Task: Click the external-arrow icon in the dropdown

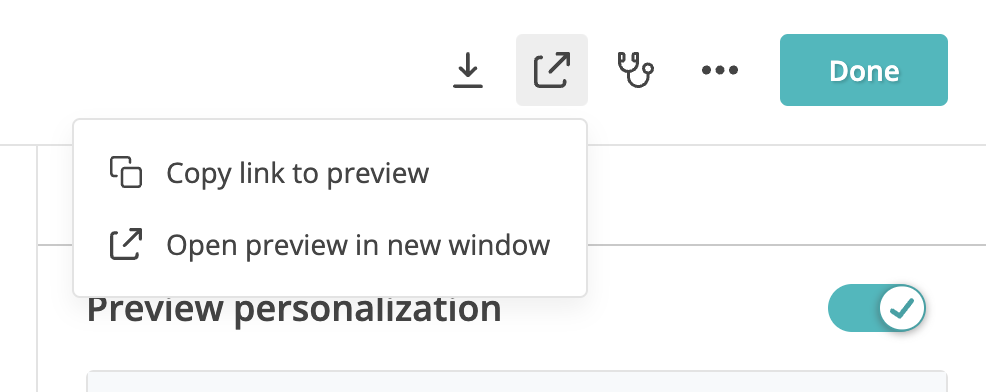Action: (x=126, y=244)
